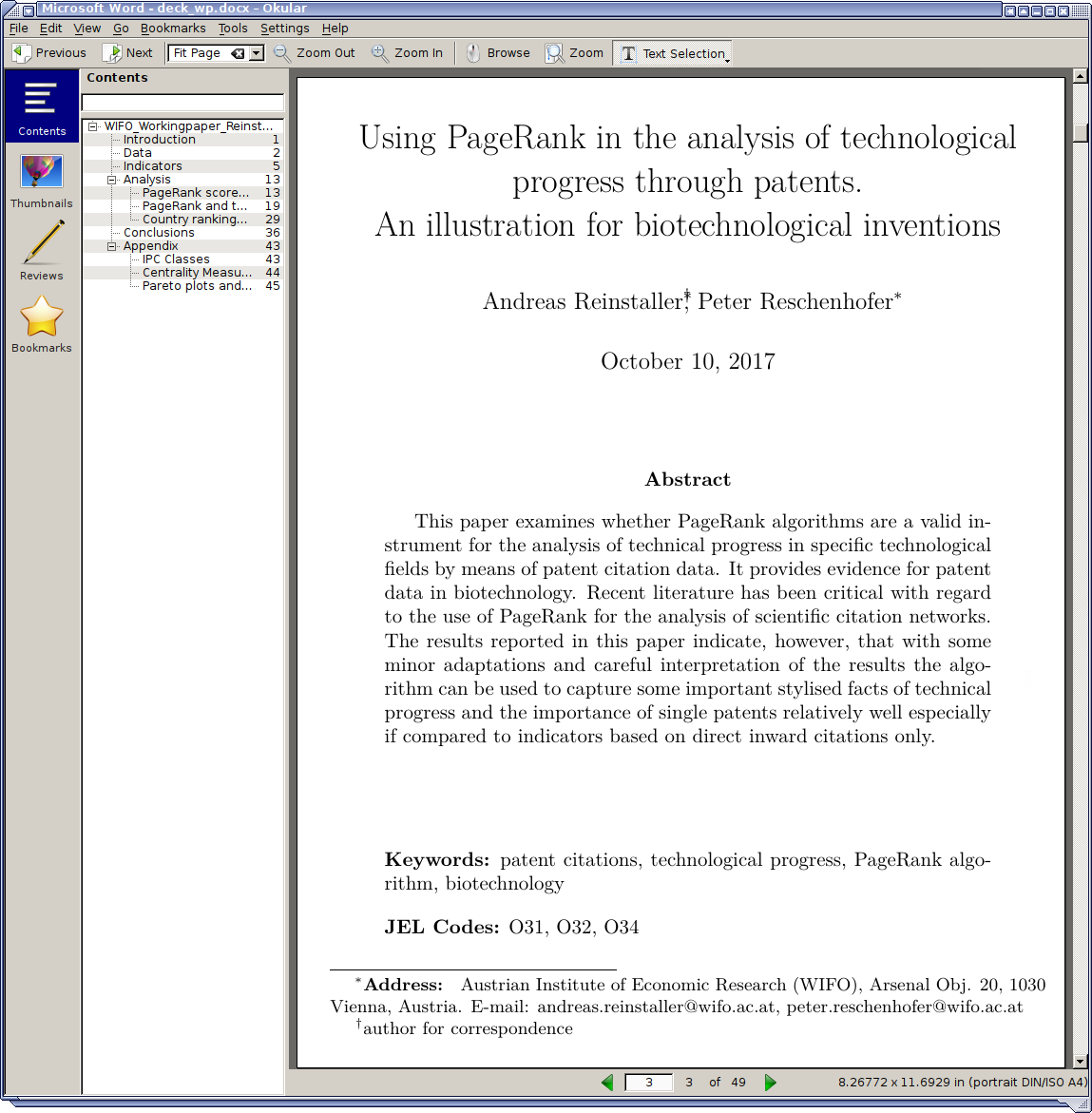Image resolution: width=1092 pixels, height=1113 pixels.
Task: Open the Fit Page zoom dropdown
Action: [x=257, y=53]
